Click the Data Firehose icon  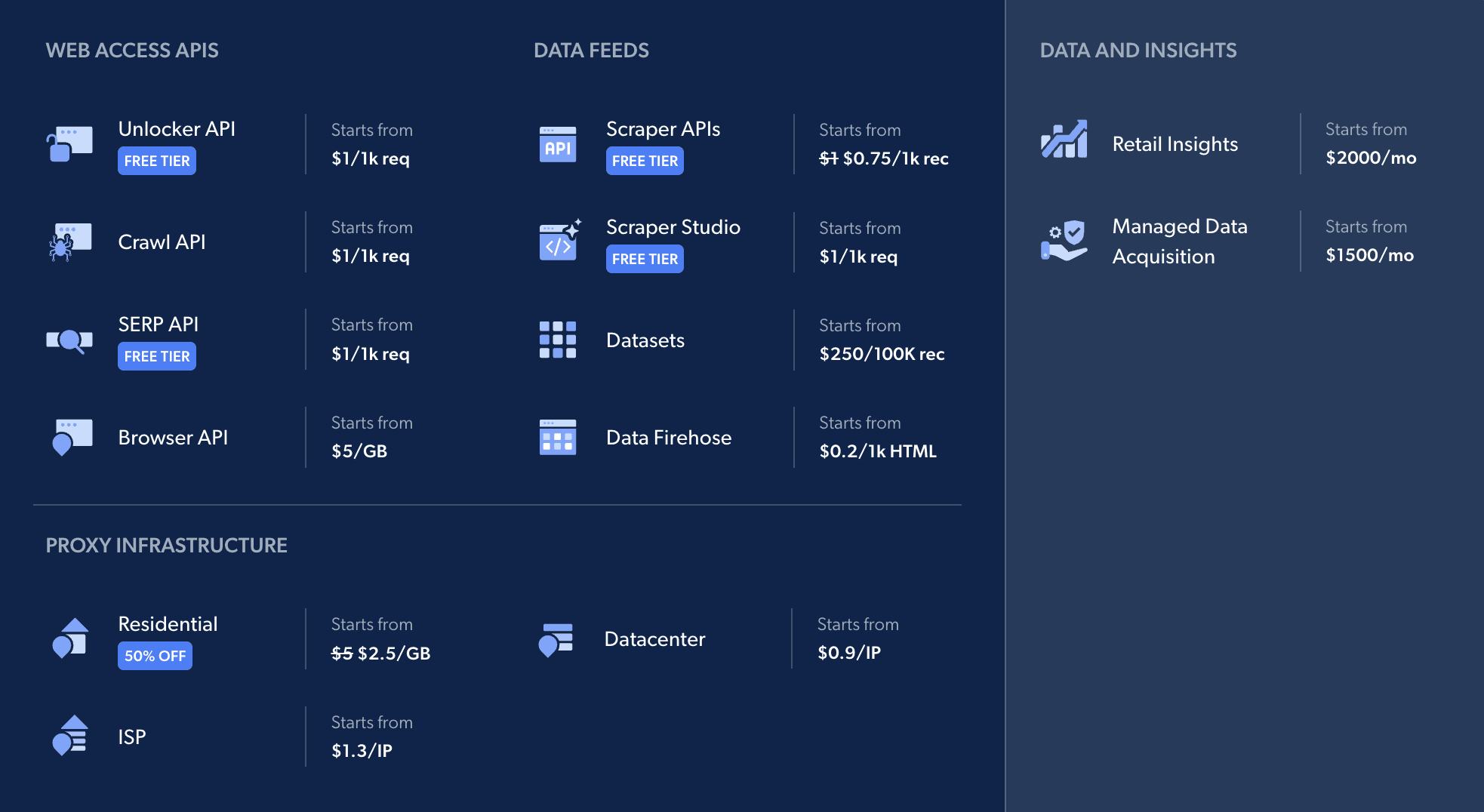tap(558, 438)
